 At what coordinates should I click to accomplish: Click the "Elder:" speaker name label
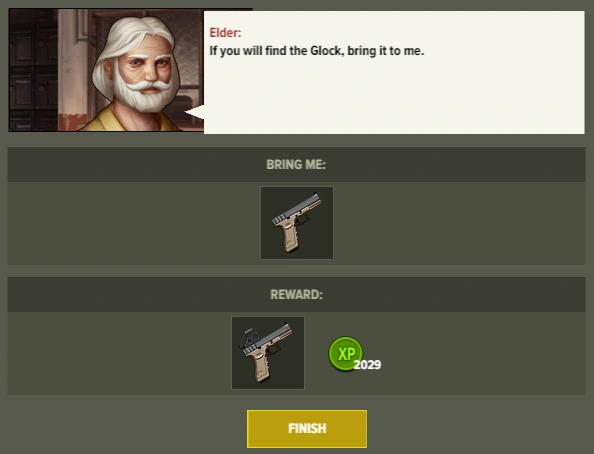click(x=225, y=33)
